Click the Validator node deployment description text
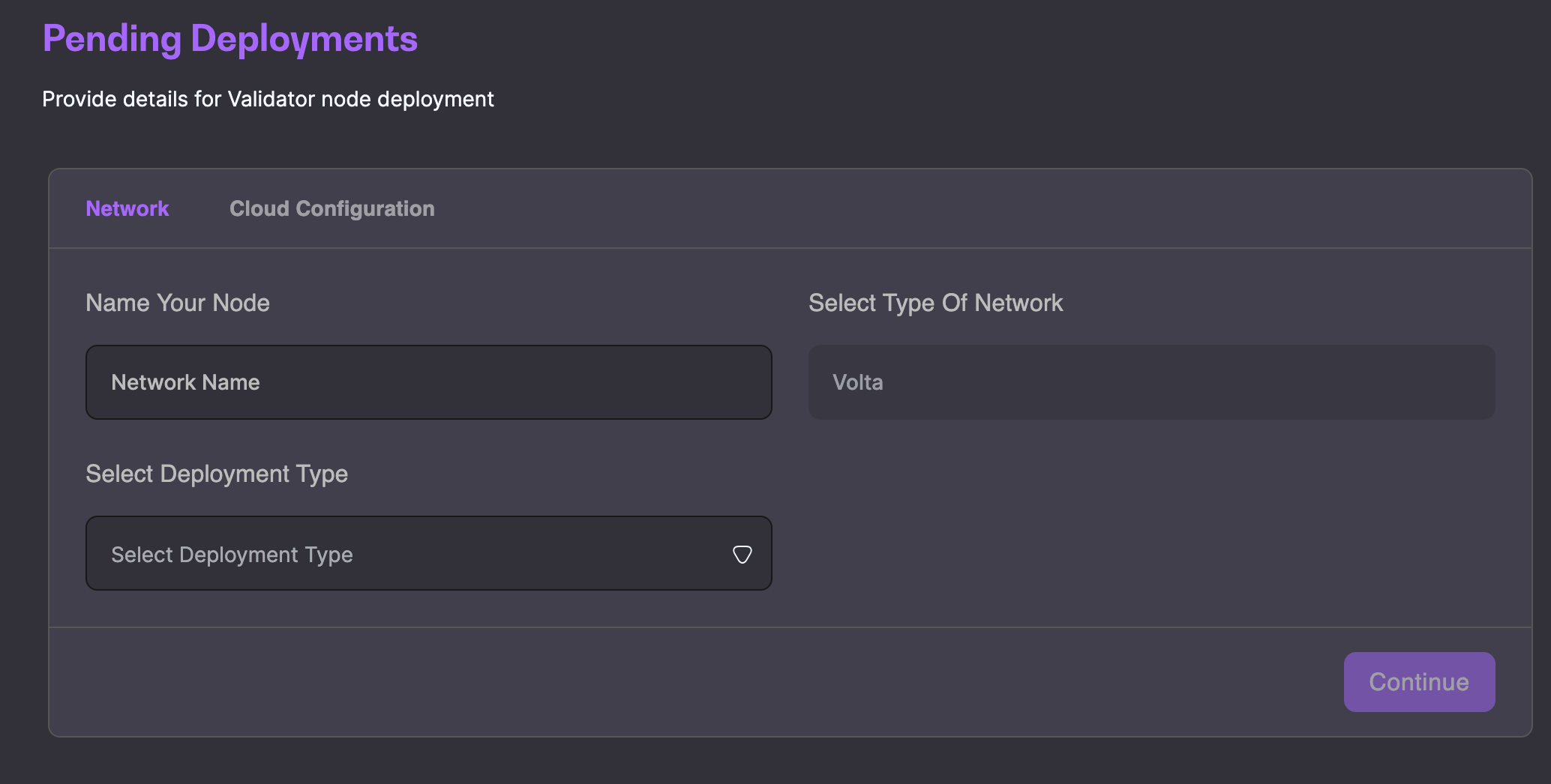The height and width of the screenshot is (784, 1551). coord(268,99)
